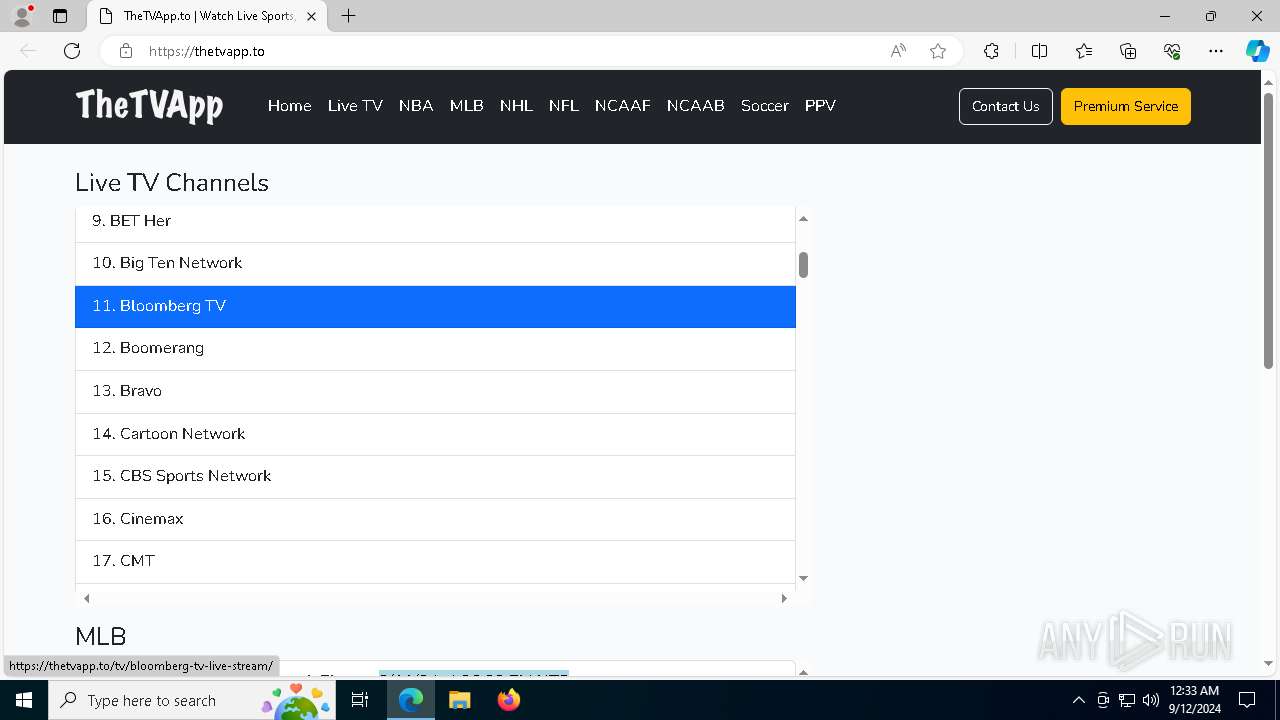
Task: Click the taskbar search box
Action: (x=192, y=700)
